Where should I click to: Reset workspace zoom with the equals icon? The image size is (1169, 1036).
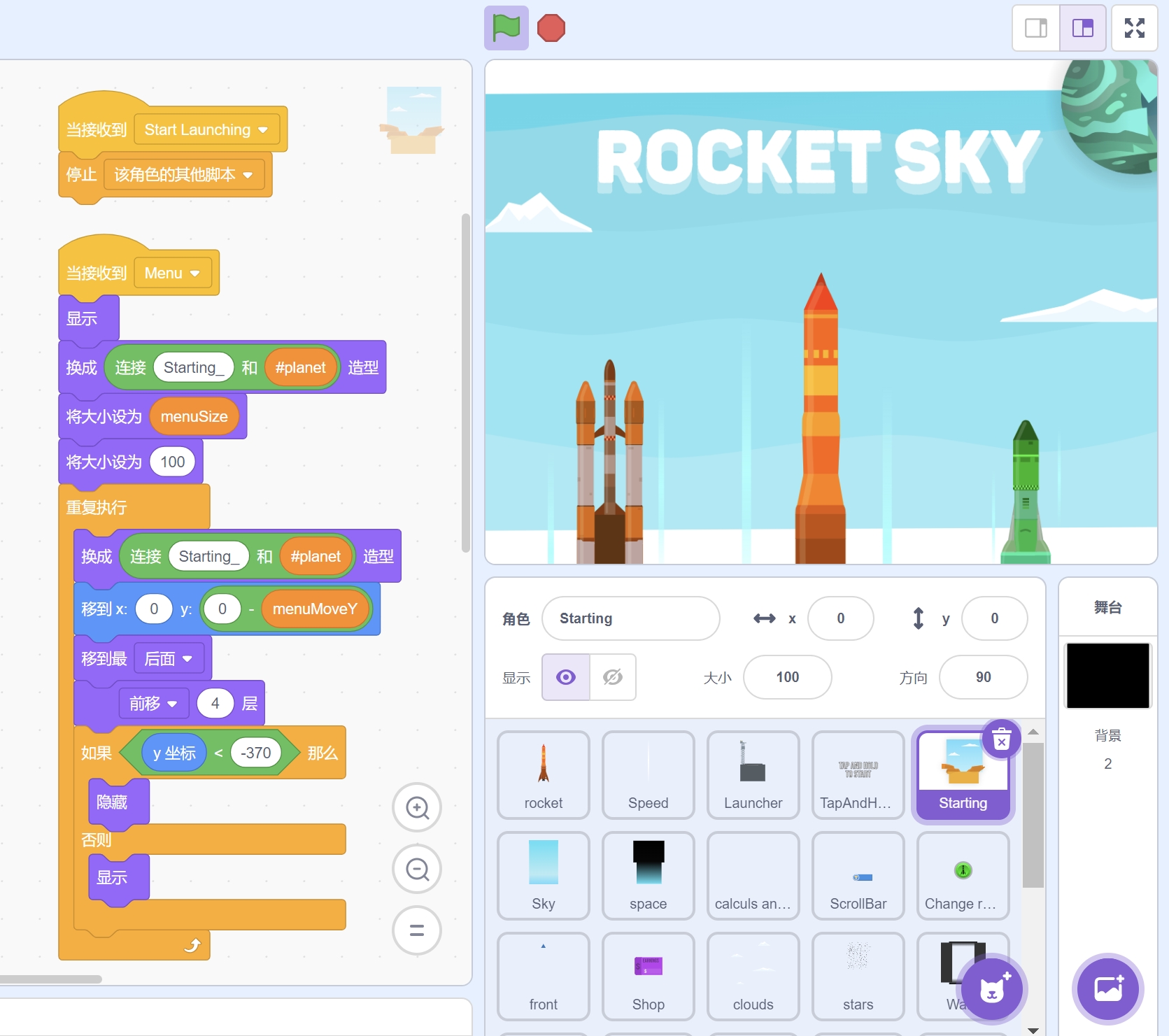point(417,930)
